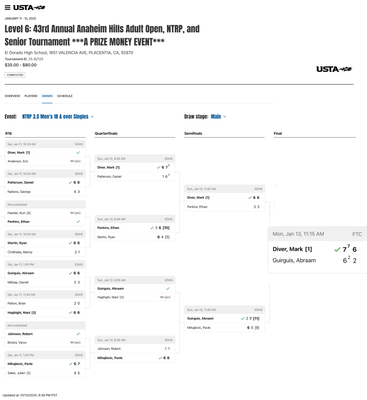Viewport: 367px width, 400px height.
Task: Click the green checkmark beside Diver, Mark in R16
Action: click(x=78, y=152)
